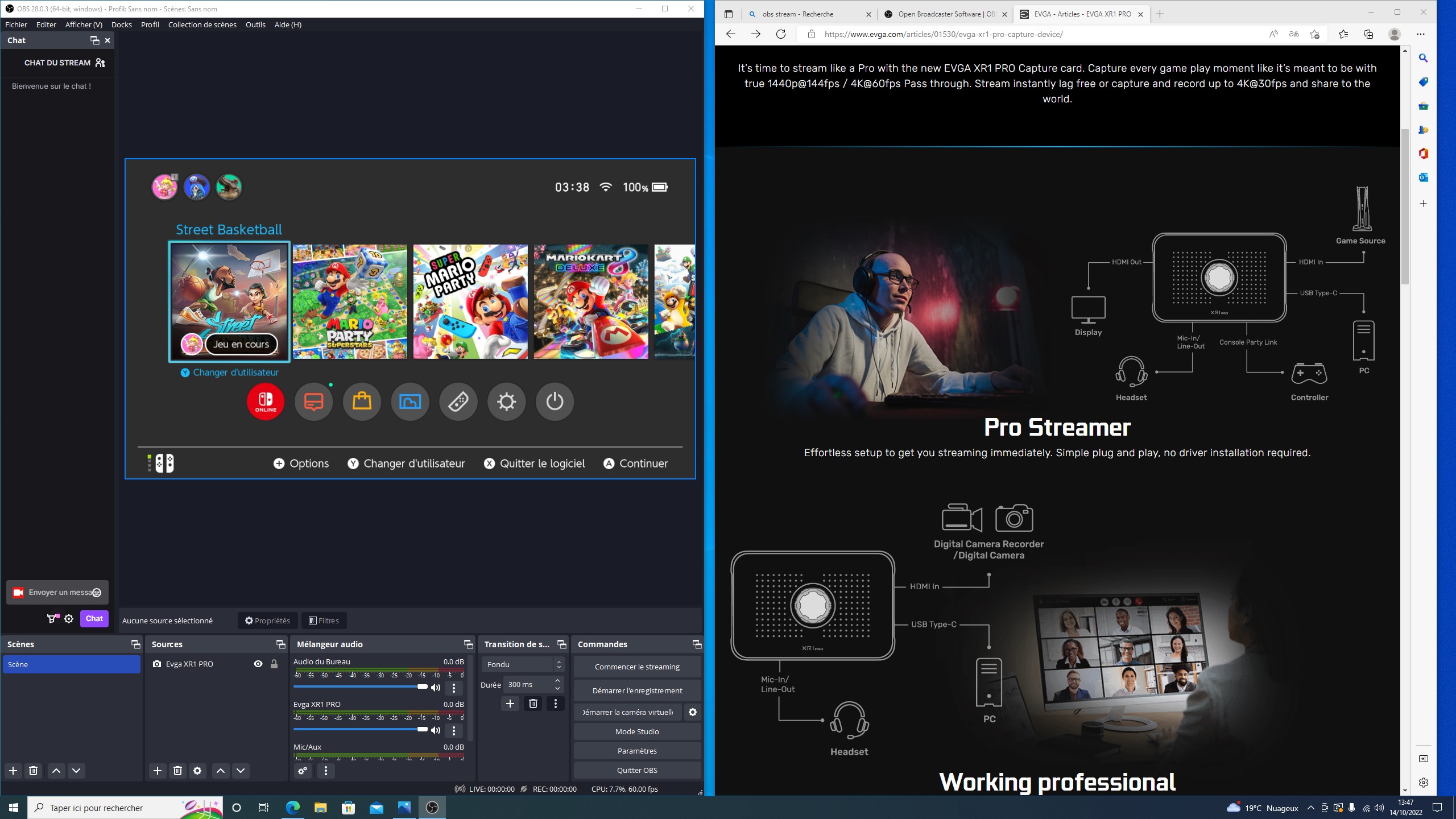This screenshot has width=1456, height=819.
Task: Decrease transition duration with down arrow
Action: click(558, 688)
